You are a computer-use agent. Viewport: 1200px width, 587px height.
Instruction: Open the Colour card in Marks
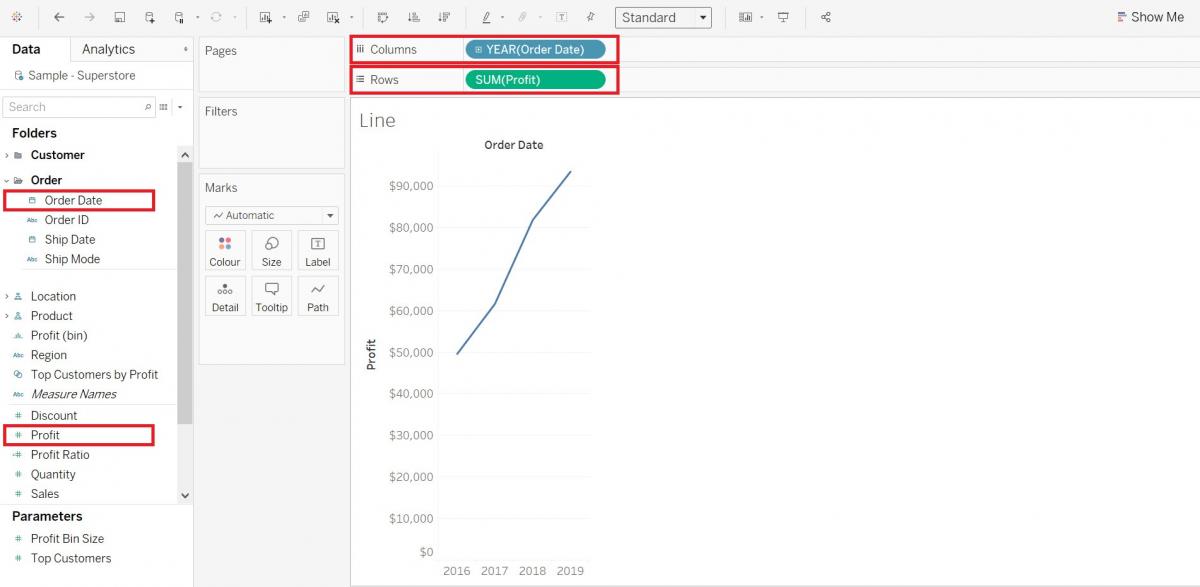[x=225, y=251]
